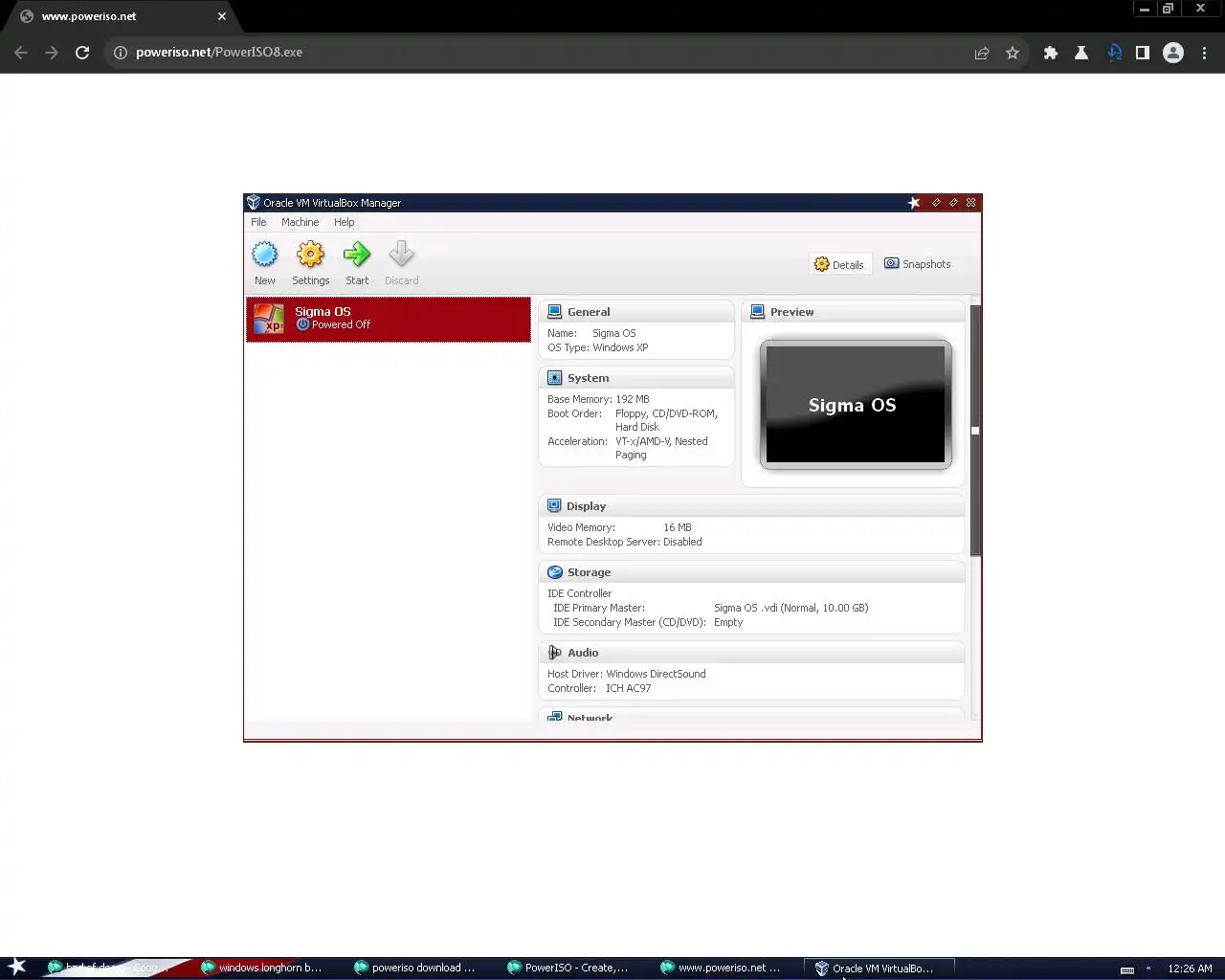Screen dimensions: 1225x980
Task: Click the Network section icon
Action: (554, 716)
